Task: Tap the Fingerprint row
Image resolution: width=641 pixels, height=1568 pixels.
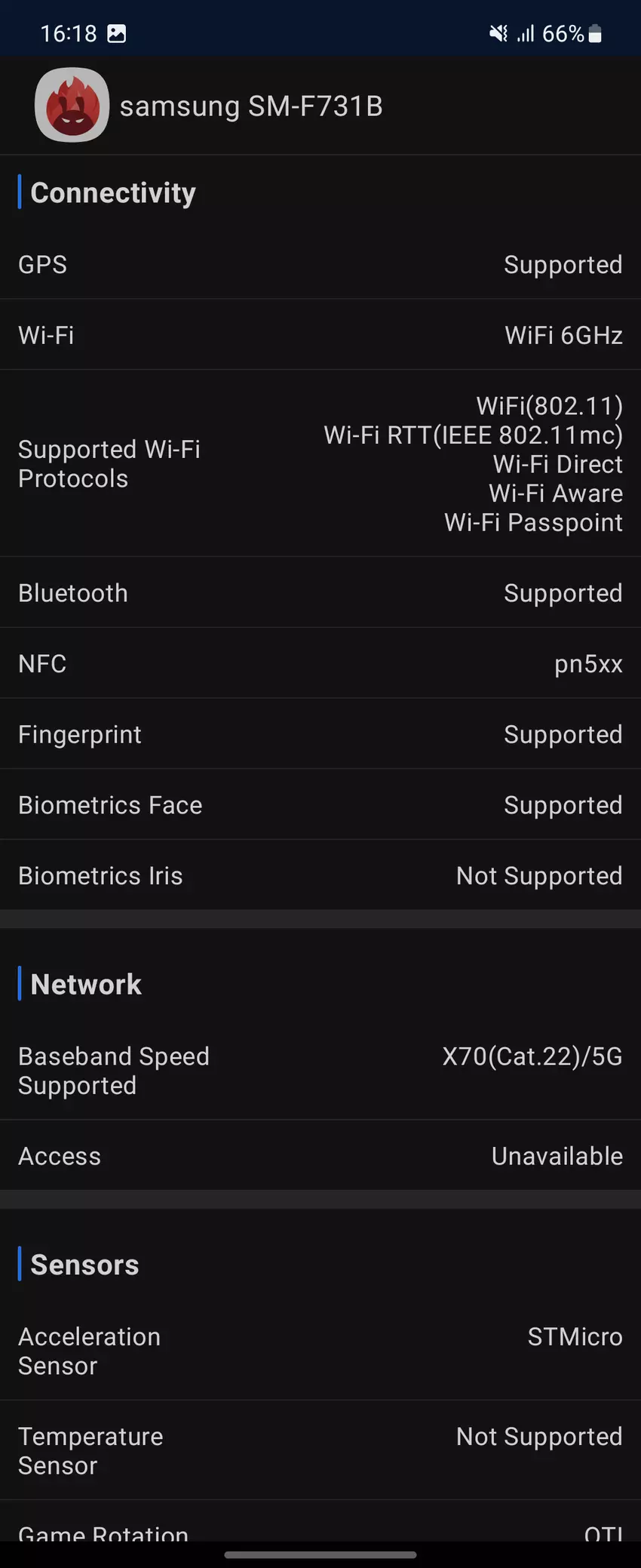Action: 320,734
